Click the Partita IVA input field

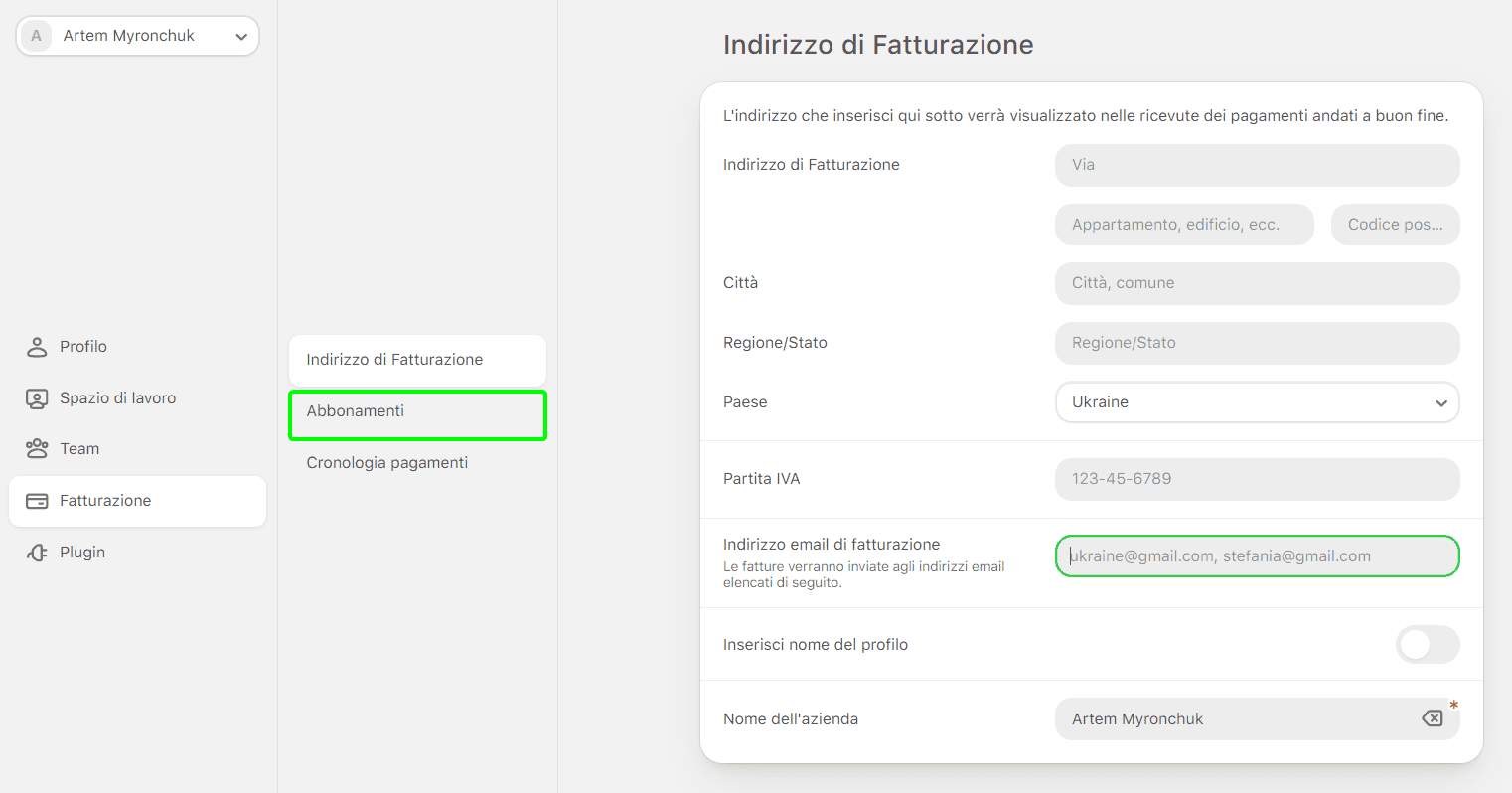tap(1257, 478)
